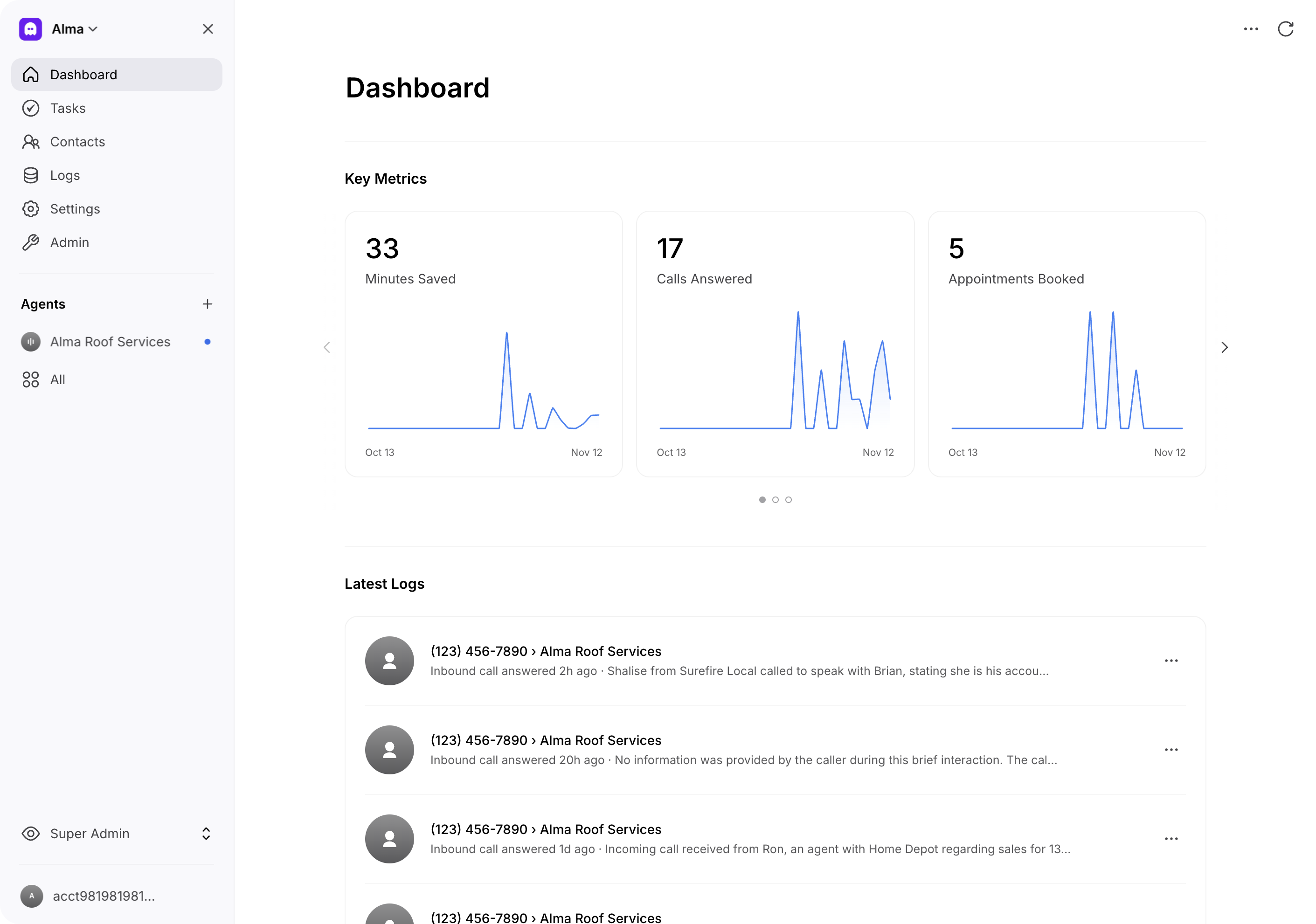Close the sidebar with X icon
Viewport: 1316px width, 924px height.
coord(208,29)
